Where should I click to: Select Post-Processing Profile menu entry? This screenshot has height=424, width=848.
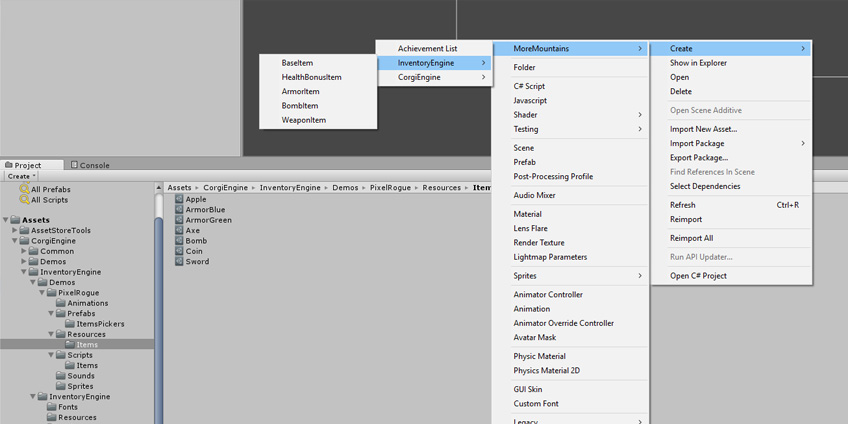coord(570,176)
